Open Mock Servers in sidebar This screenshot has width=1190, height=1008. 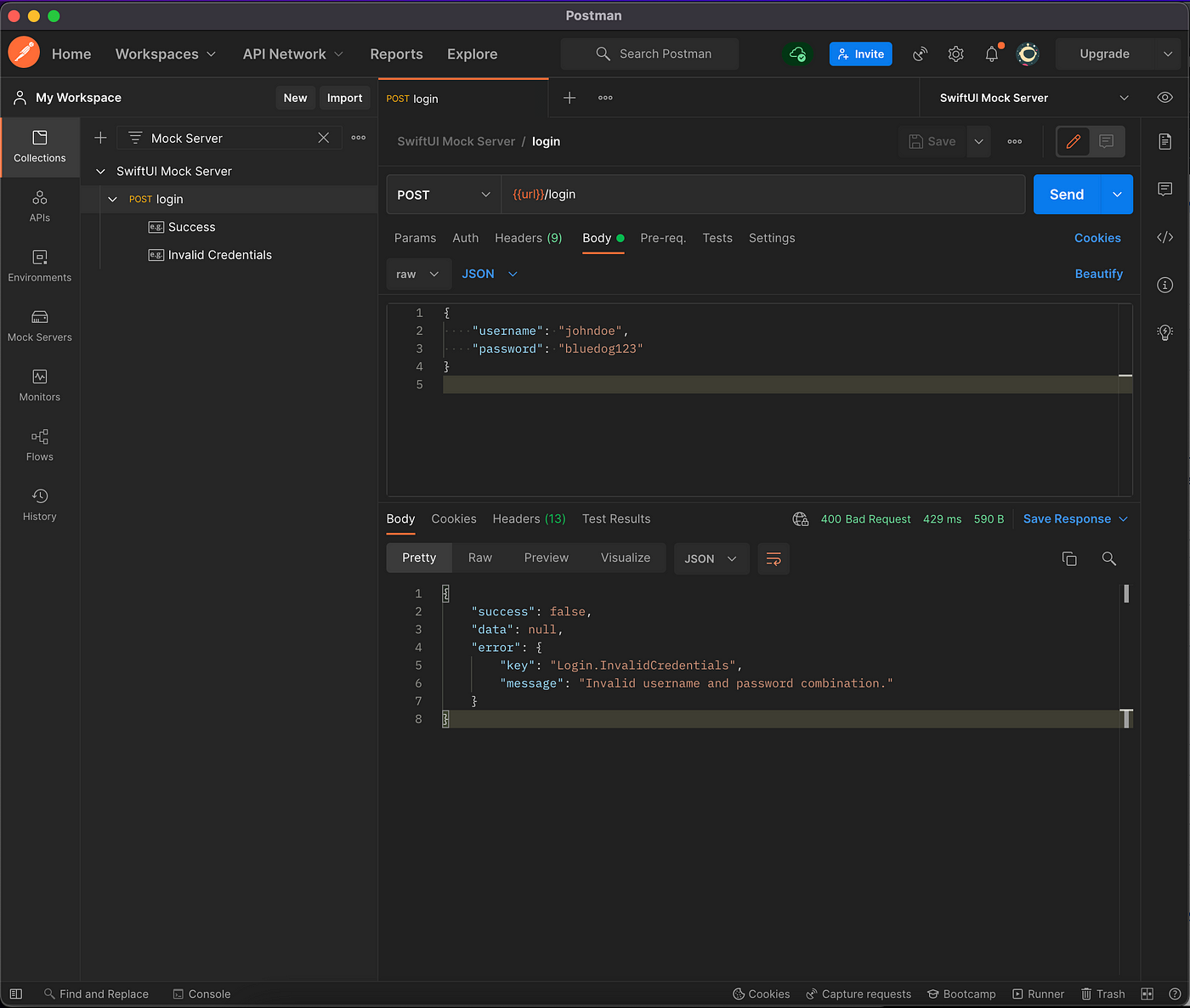coord(40,326)
